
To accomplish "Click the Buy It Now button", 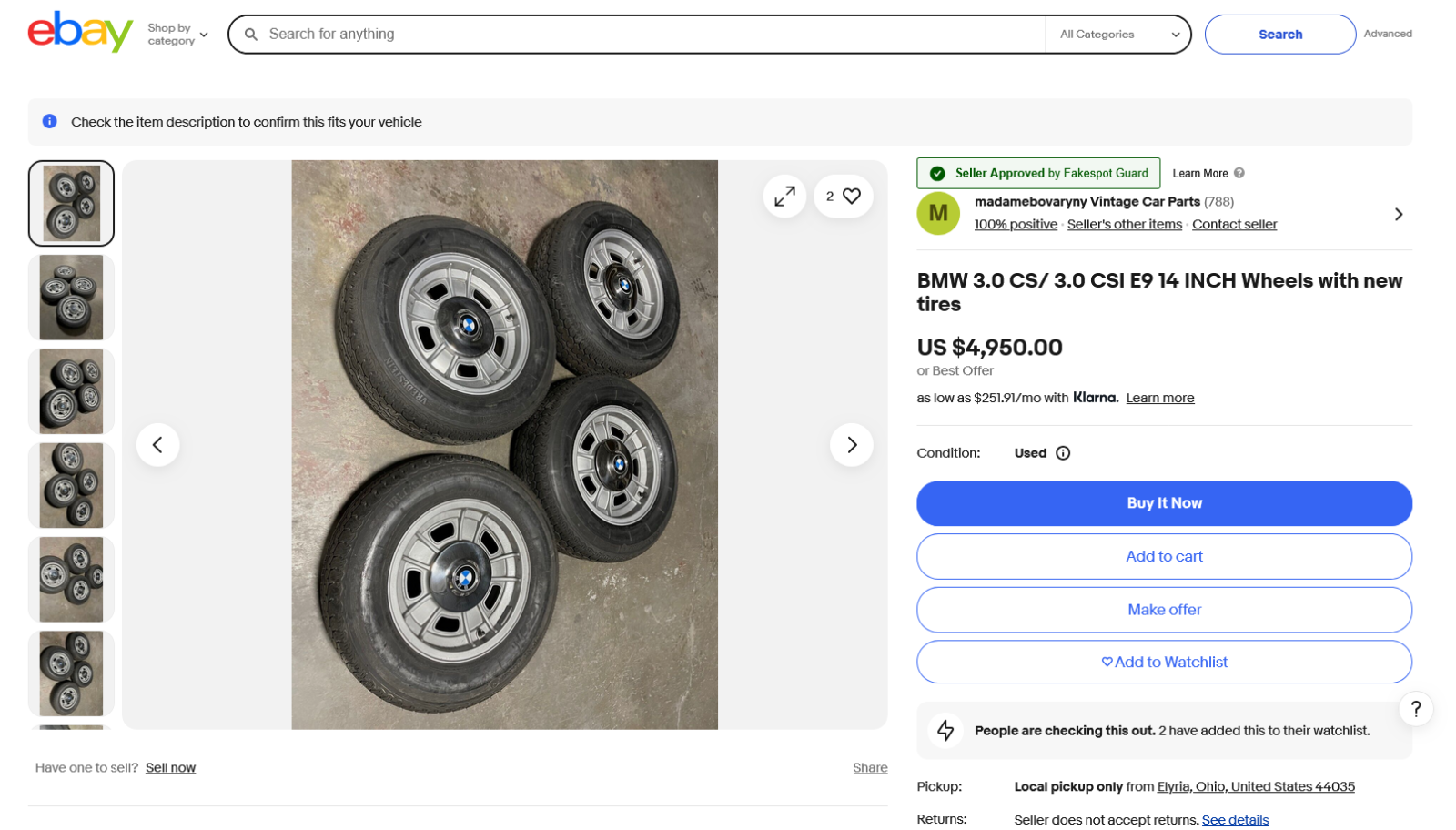I will pyautogui.click(x=1164, y=503).
